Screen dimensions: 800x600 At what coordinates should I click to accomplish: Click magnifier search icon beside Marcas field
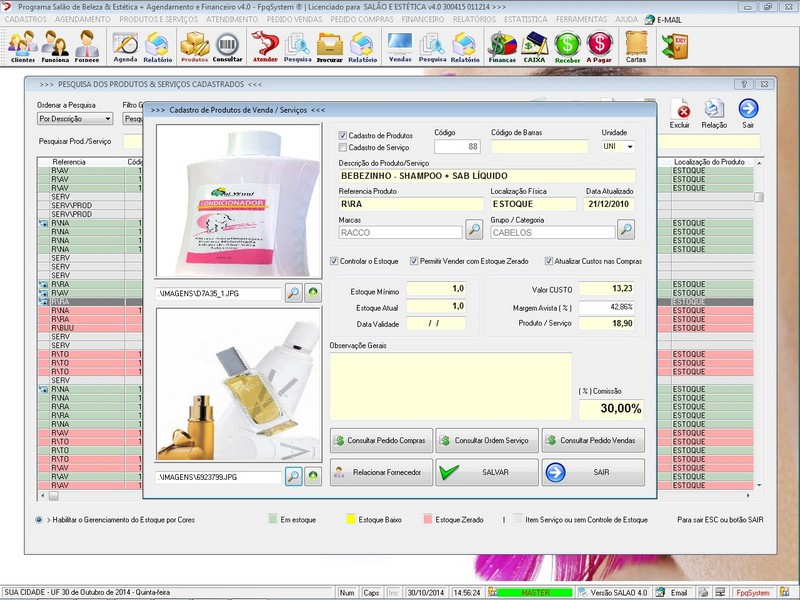click(x=474, y=231)
